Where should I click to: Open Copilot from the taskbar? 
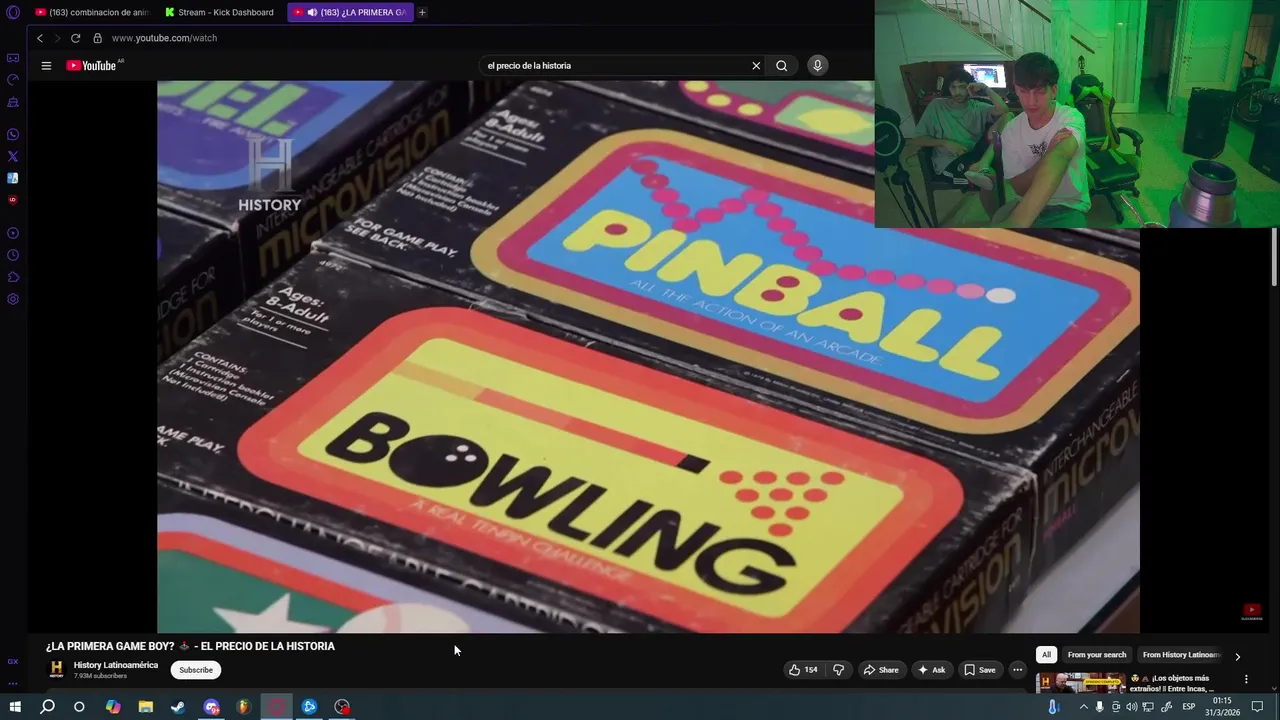point(113,707)
